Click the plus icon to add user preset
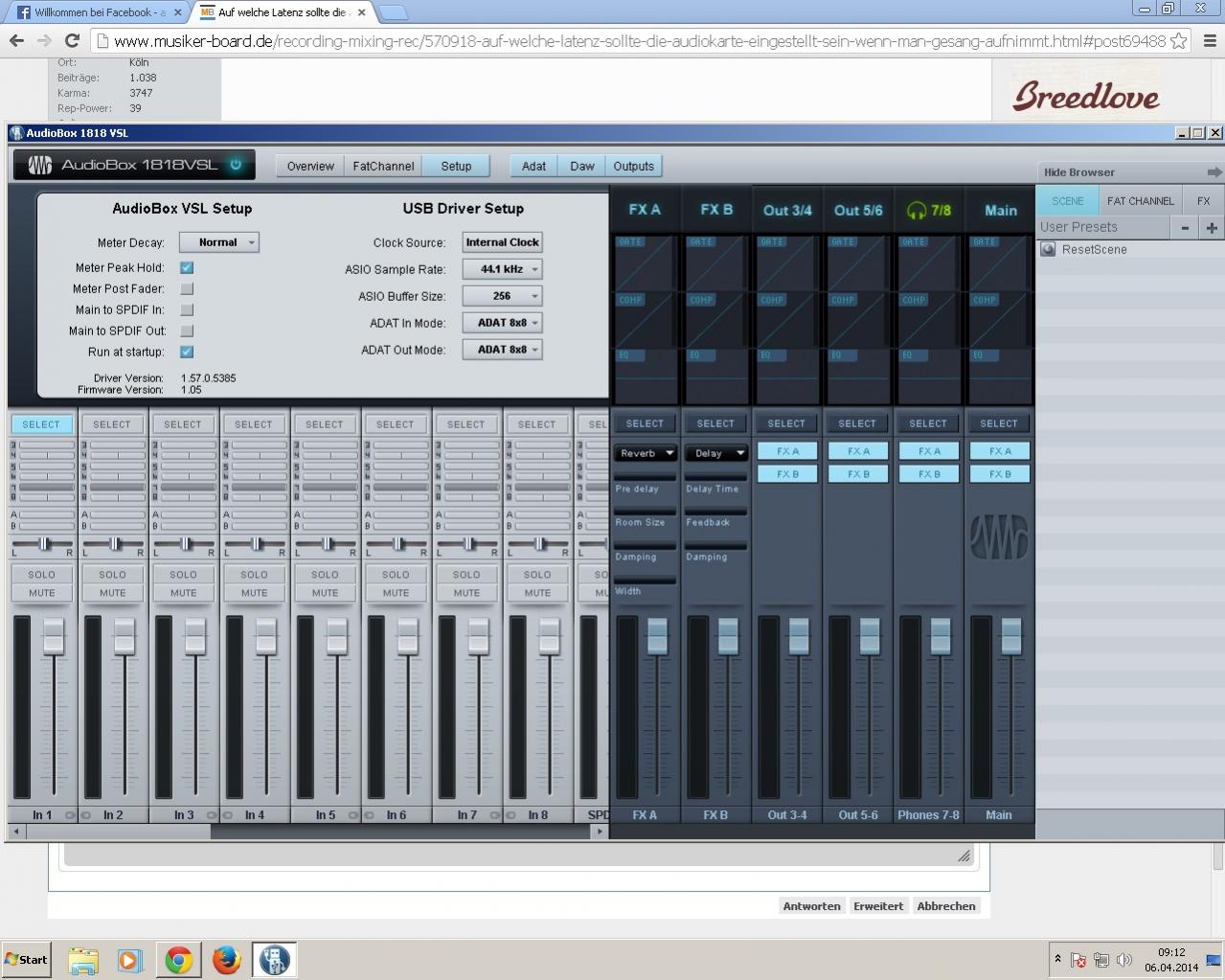1225x980 pixels. point(1212,228)
